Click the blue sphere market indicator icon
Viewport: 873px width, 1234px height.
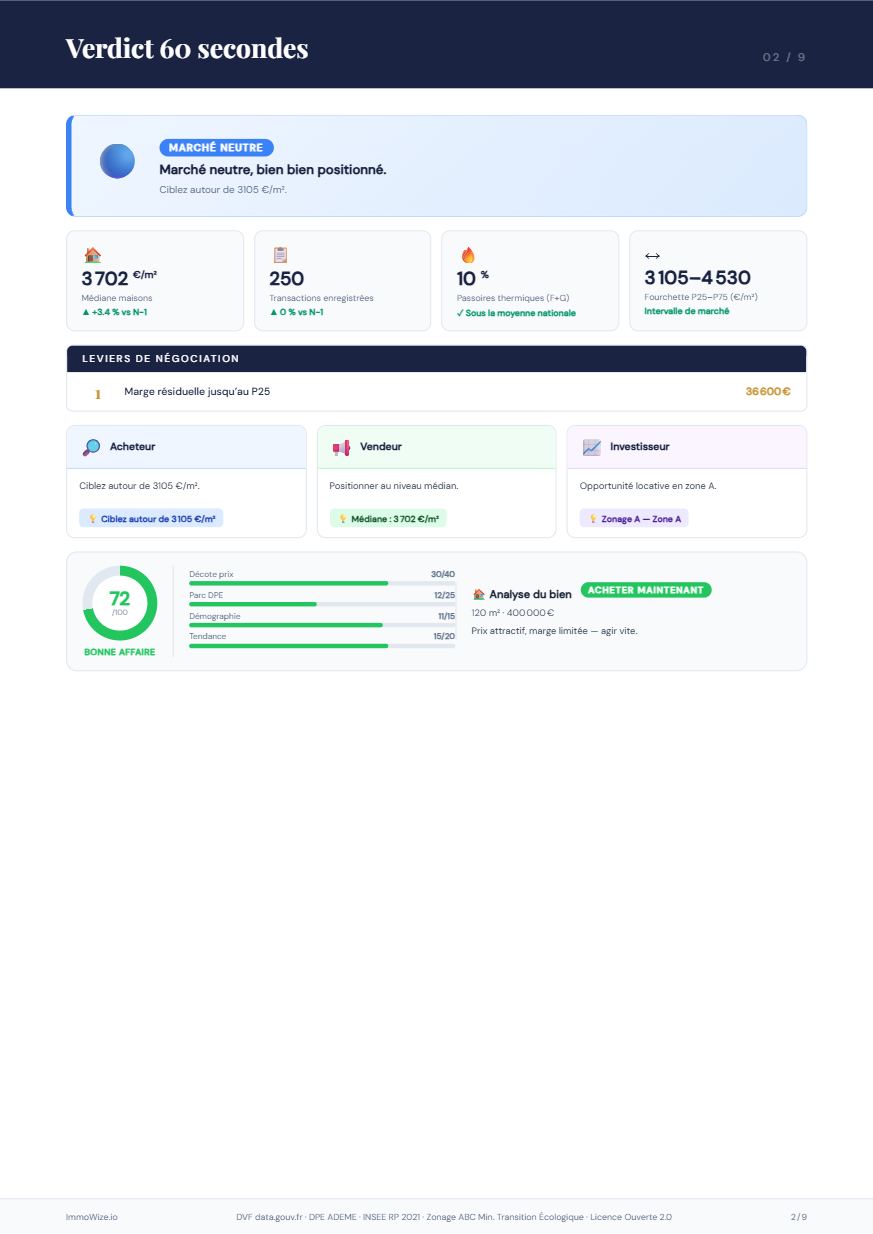point(117,161)
